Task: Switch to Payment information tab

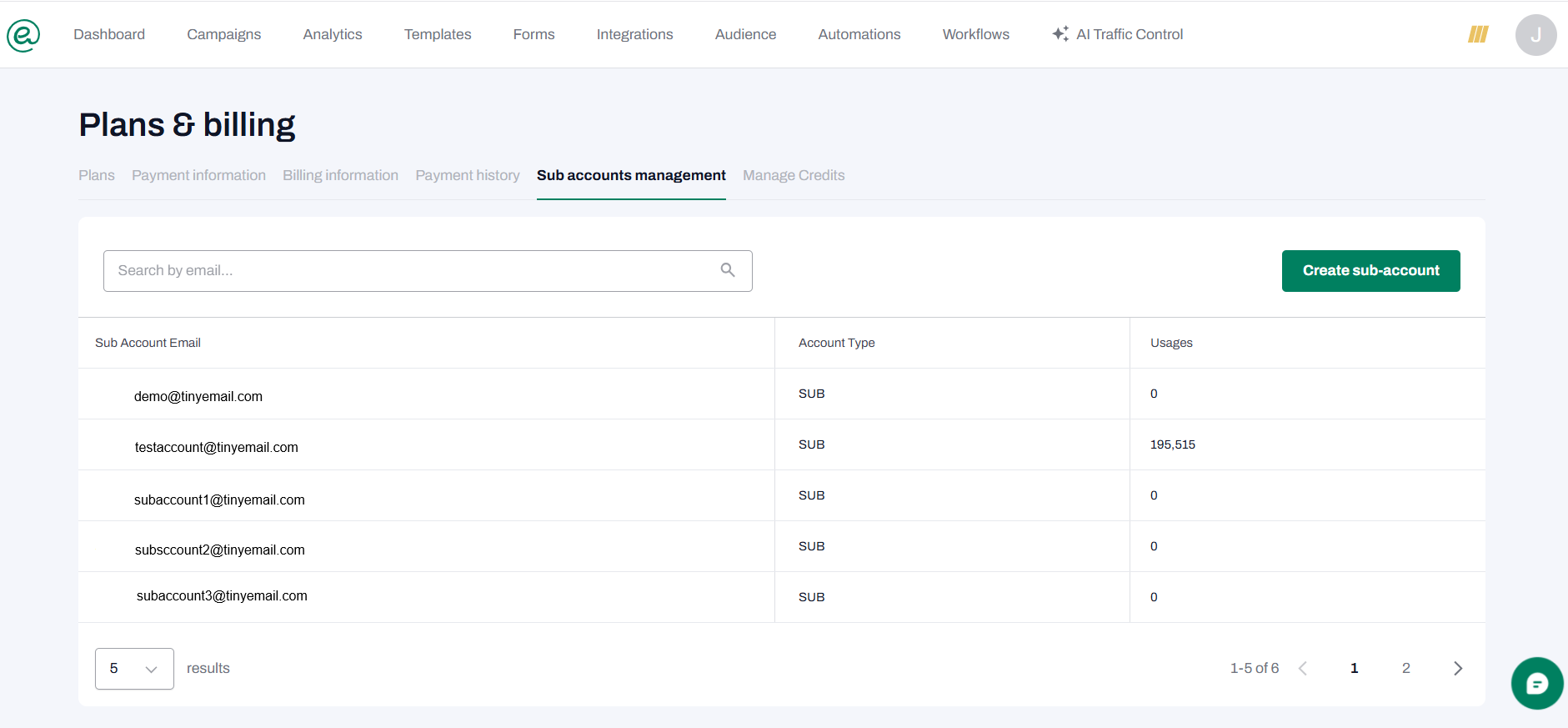Action: pos(198,175)
